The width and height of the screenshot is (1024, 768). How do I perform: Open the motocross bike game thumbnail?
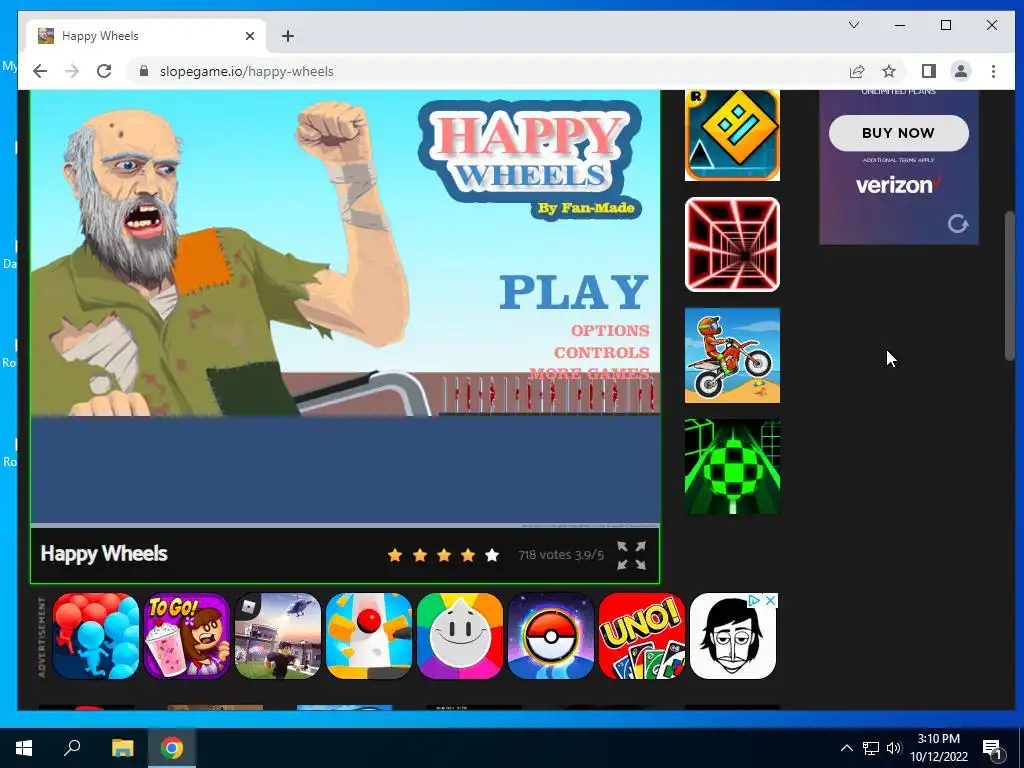click(732, 355)
